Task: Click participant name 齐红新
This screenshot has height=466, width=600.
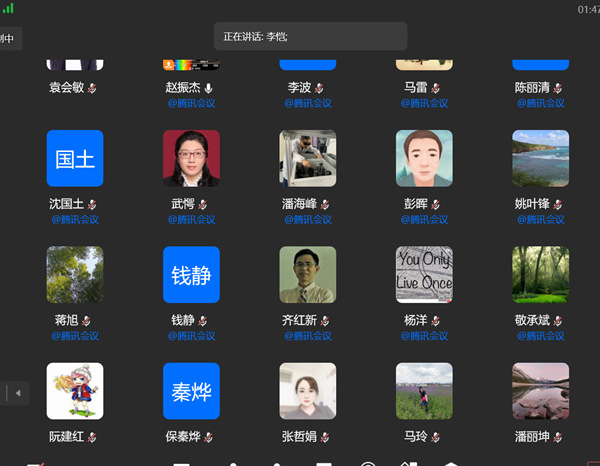Action: pos(295,321)
